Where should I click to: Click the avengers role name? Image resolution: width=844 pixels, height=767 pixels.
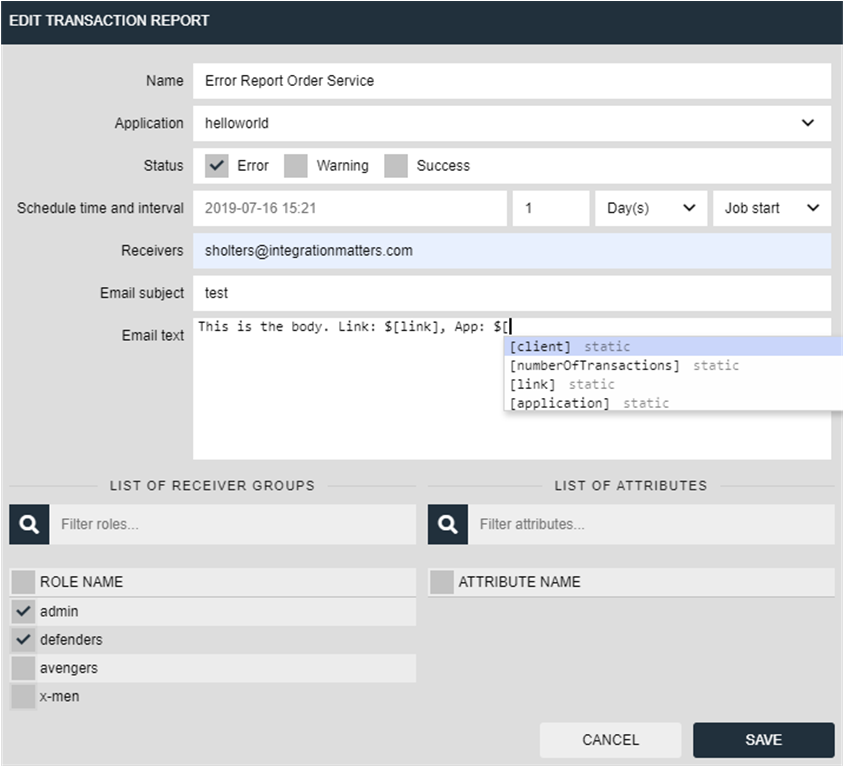pos(69,668)
